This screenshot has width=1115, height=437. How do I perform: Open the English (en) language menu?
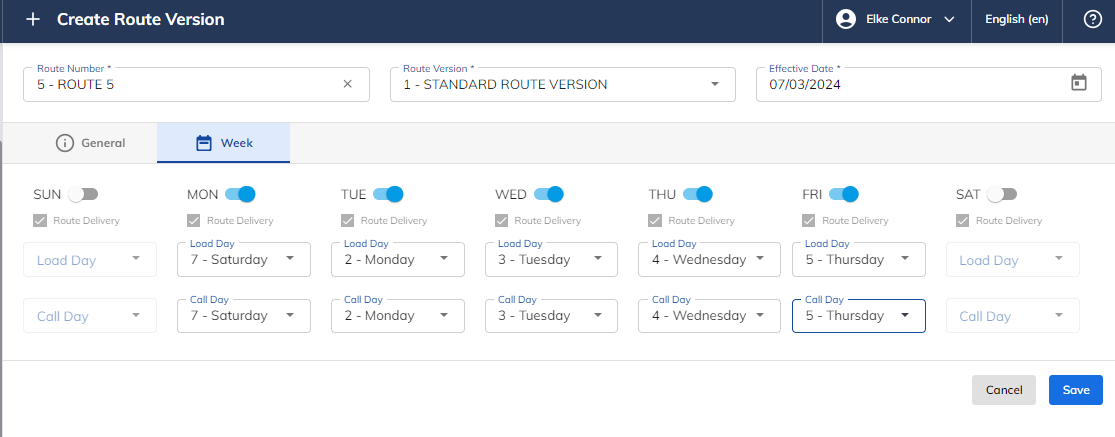click(x=1016, y=19)
